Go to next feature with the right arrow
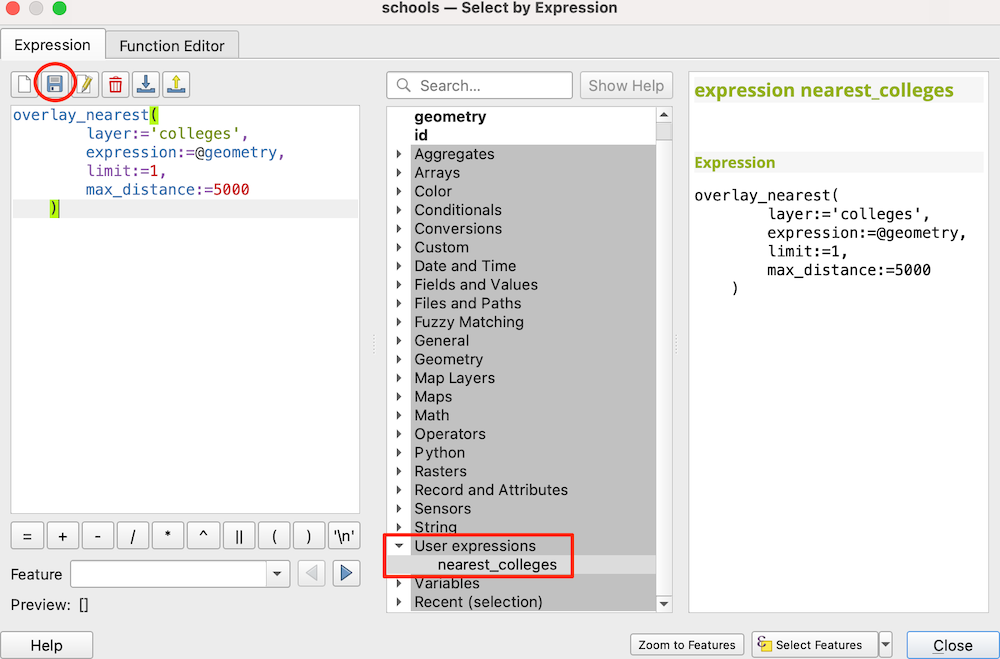1000x659 pixels. coord(346,573)
